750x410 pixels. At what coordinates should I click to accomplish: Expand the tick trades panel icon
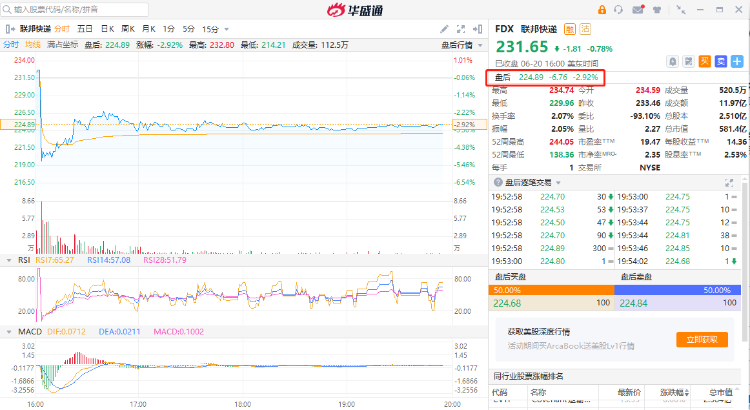click(729, 183)
